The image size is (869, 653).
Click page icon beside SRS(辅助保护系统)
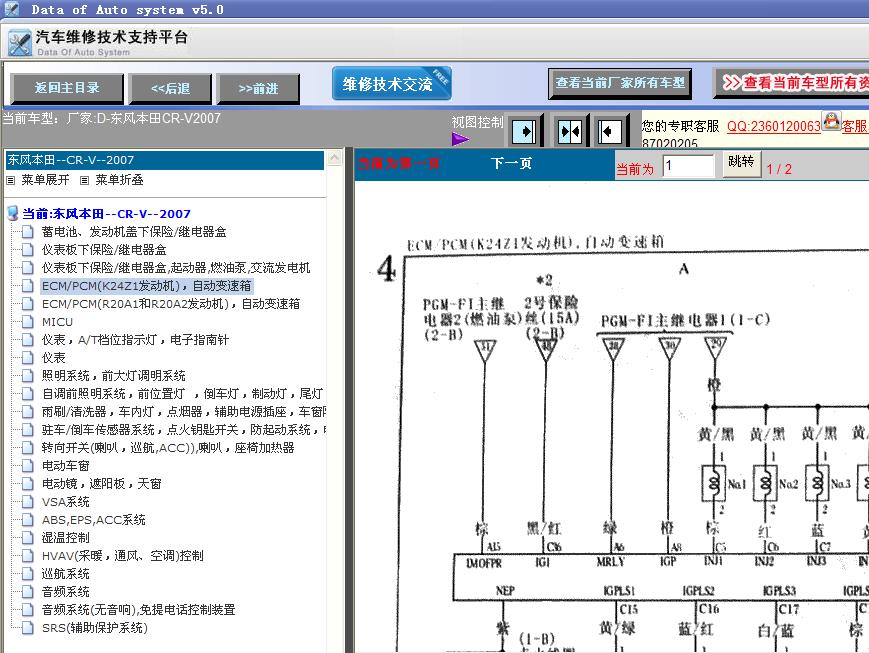pyautogui.click(x=28, y=628)
